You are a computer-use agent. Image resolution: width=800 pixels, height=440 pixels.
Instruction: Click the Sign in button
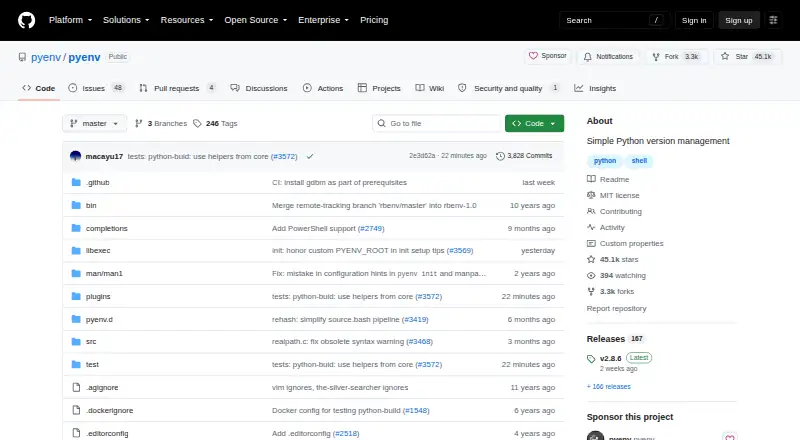[694, 20]
